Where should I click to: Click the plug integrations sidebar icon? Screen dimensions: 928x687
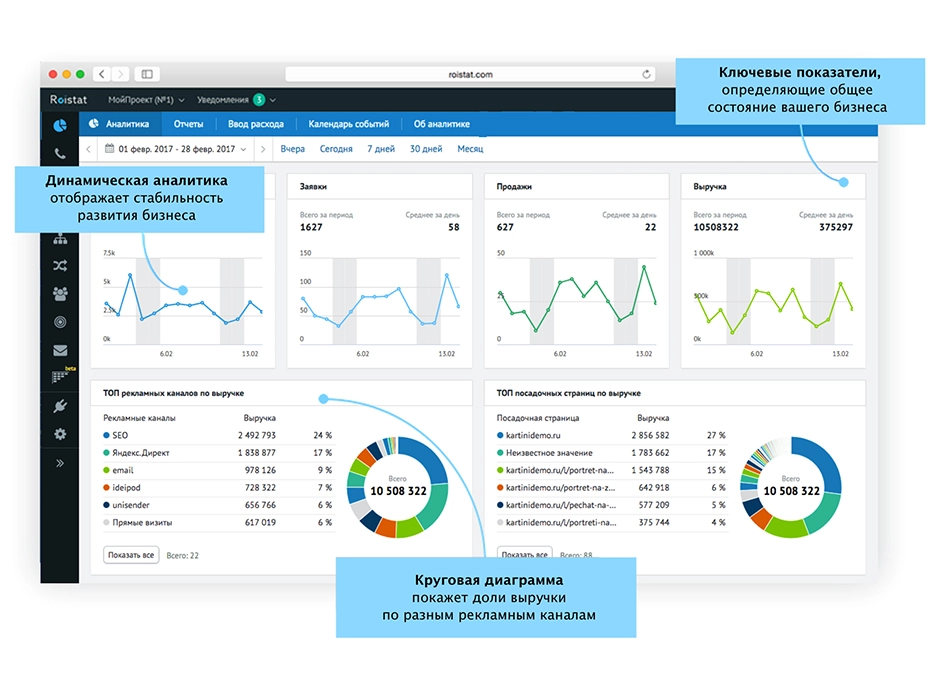pos(60,406)
